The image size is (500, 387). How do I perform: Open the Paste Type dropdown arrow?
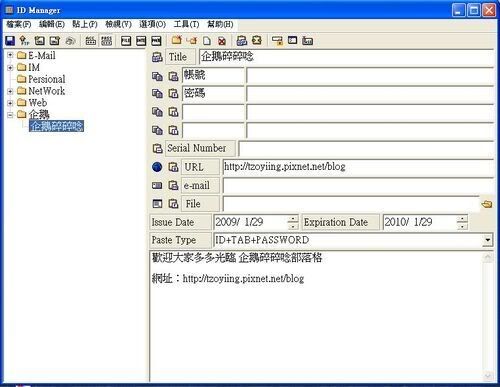pos(487,240)
